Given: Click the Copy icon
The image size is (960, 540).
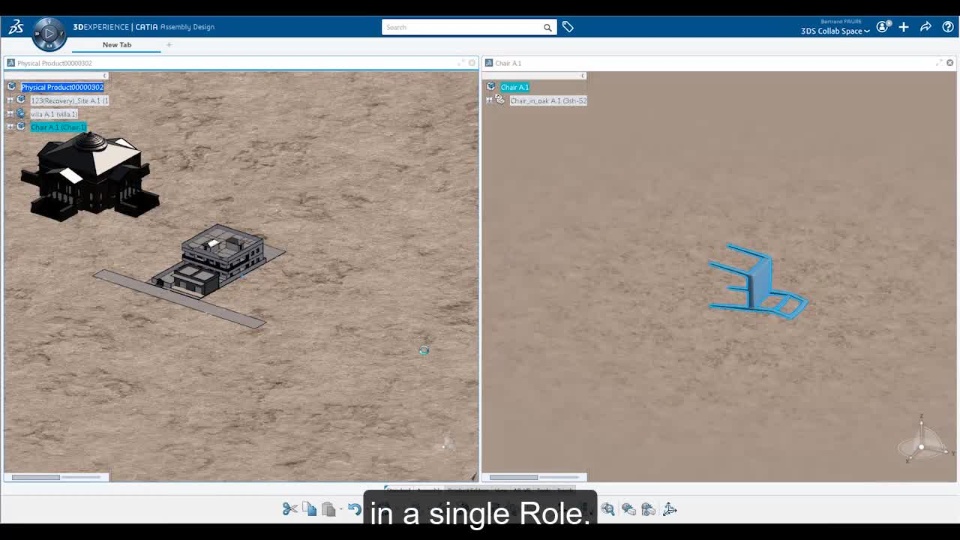Looking at the screenshot, I should (309, 509).
